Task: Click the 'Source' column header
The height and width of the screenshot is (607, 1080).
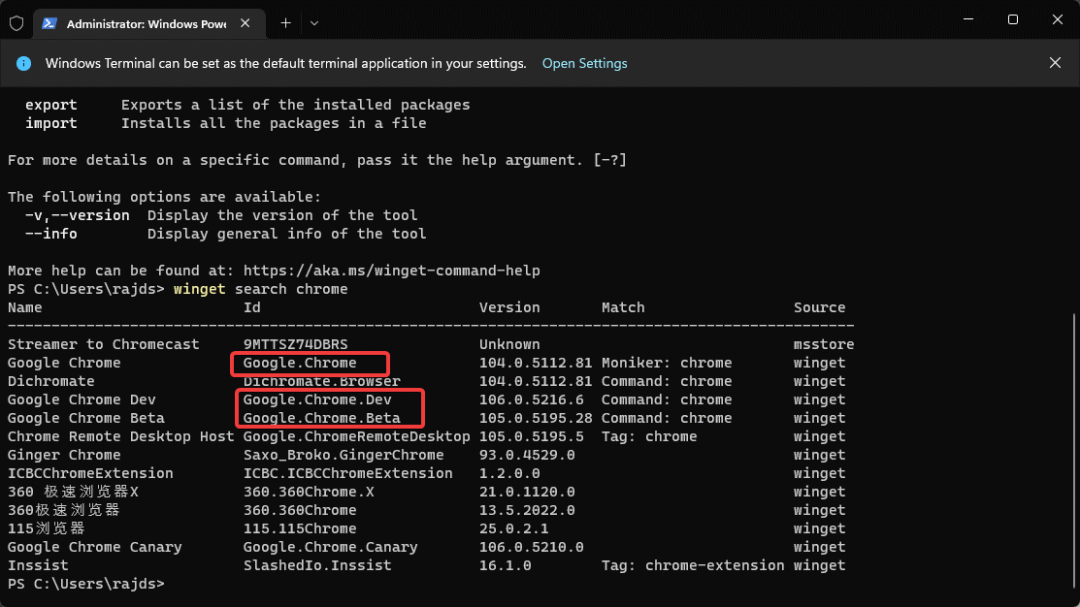Action: pos(820,308)
